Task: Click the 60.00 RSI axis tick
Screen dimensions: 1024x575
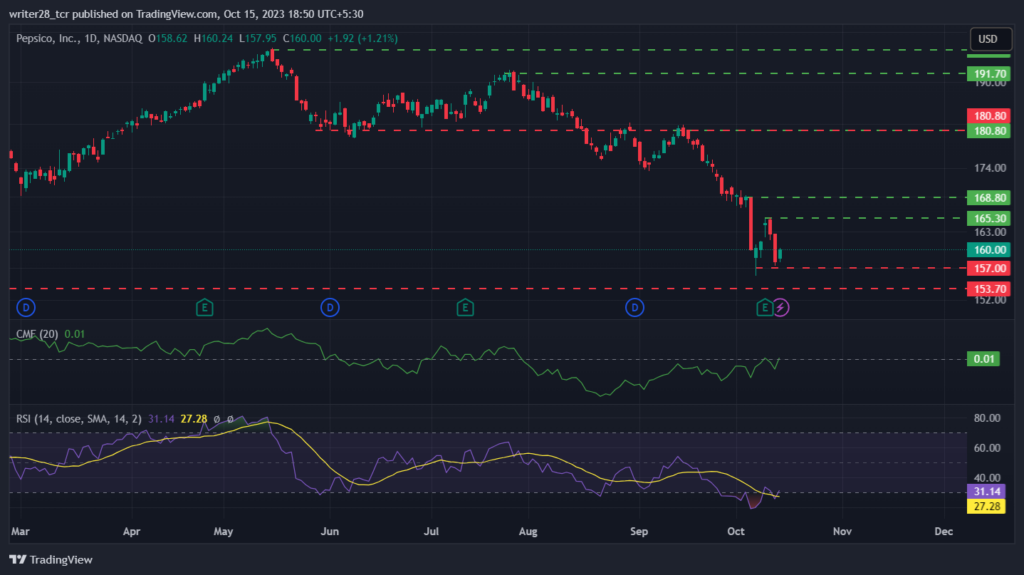Action: click(x=987, y=448)
